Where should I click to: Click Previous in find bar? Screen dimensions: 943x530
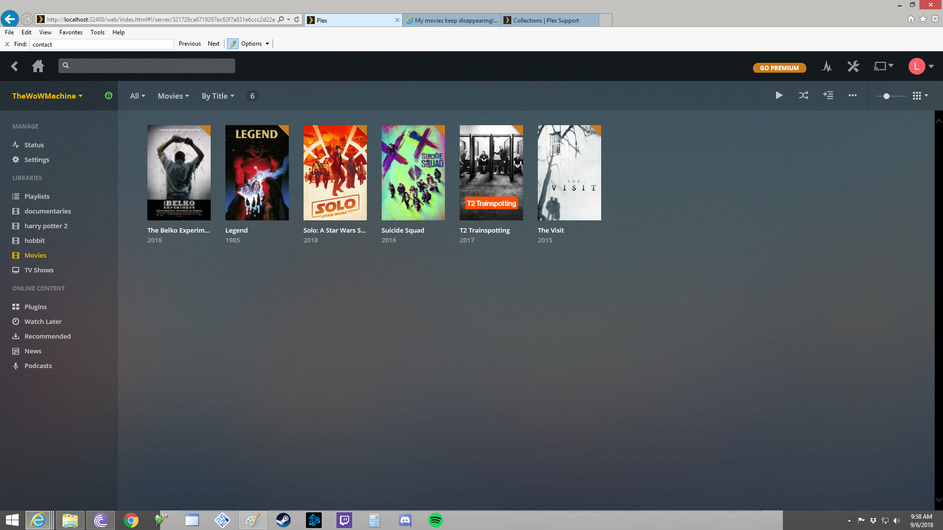point(189,44)
